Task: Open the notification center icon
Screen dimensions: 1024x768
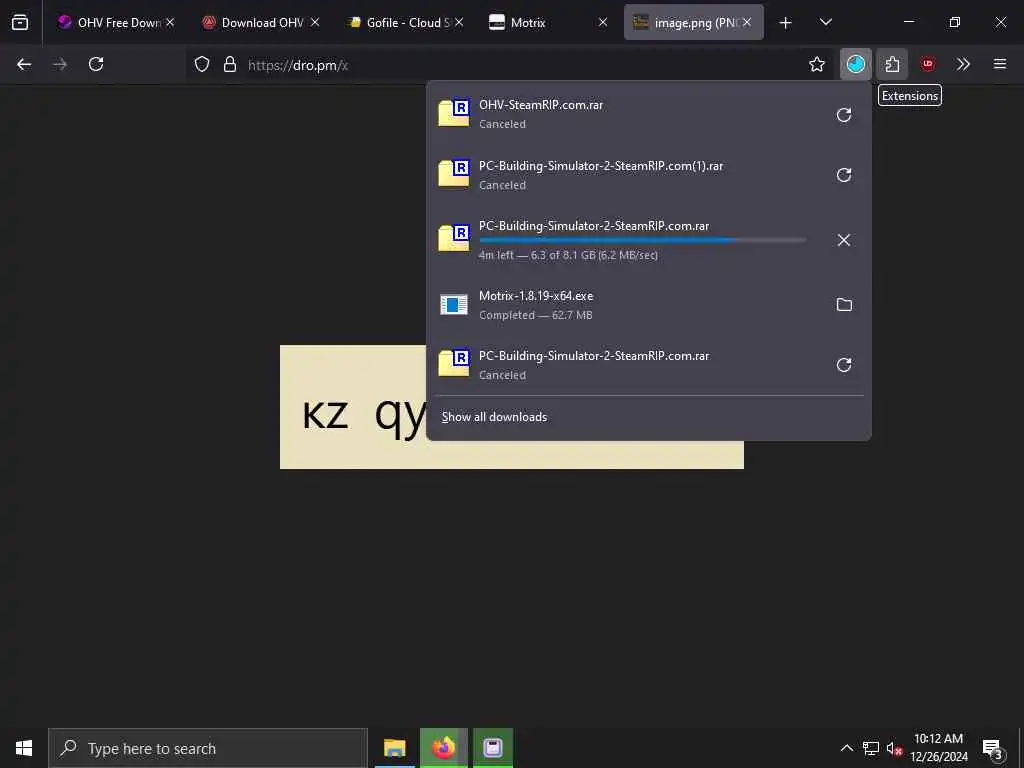Action: 993,748
